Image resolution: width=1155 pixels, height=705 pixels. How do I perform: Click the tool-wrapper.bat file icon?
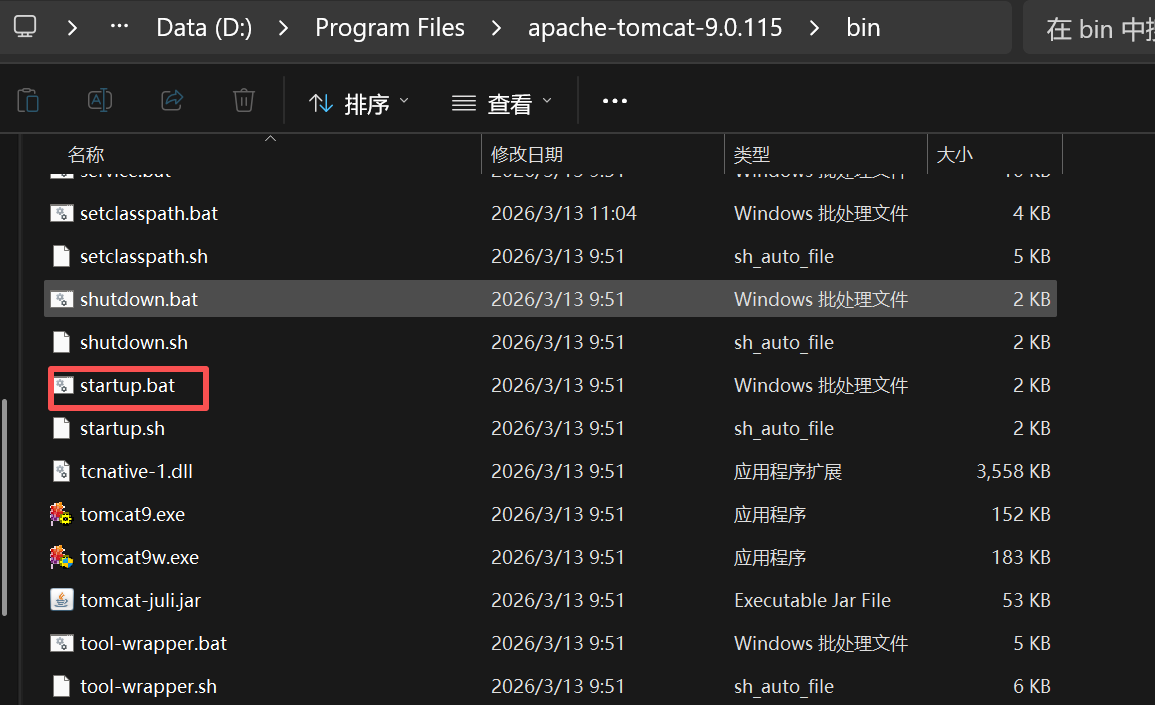pos(61,643)
